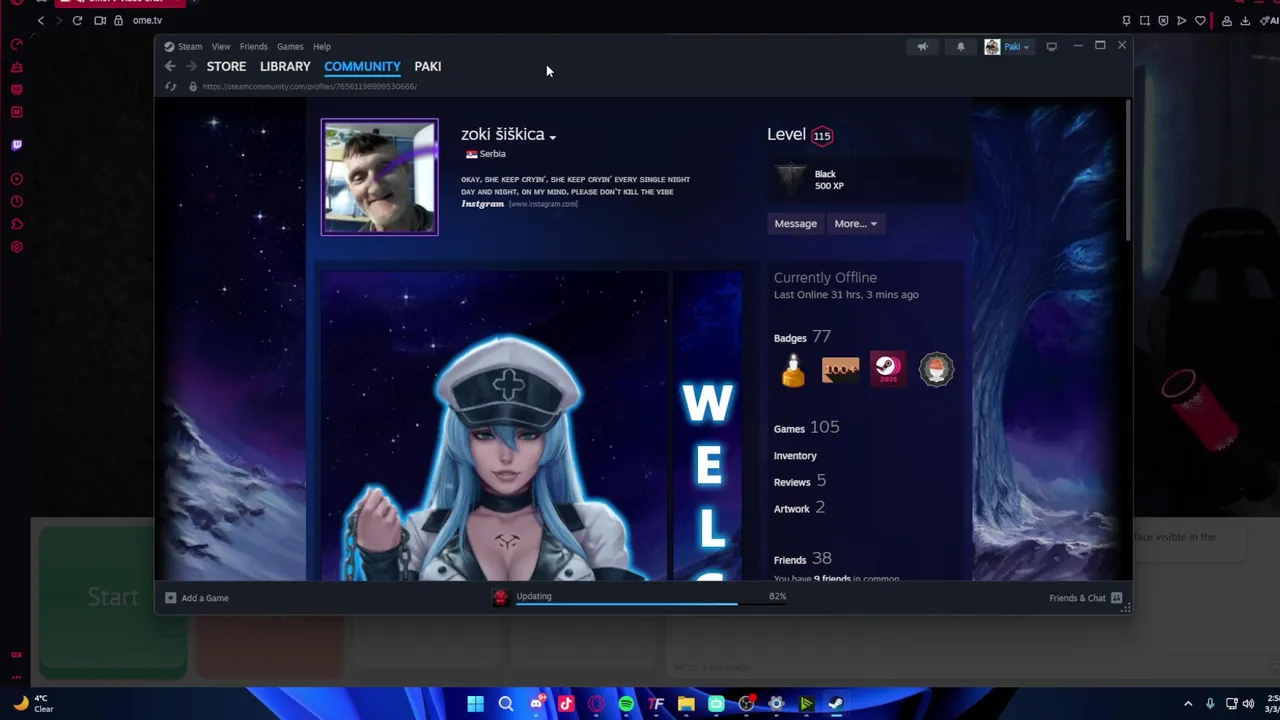Switch to the COMMUNITY tab
The width and height of the screenshot is (1280, 720).
click(x=362, y=66)
